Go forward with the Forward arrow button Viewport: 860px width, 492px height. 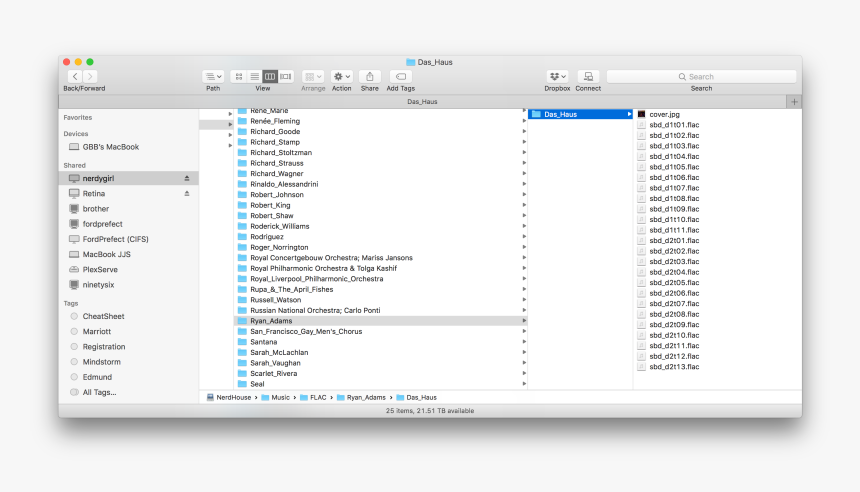pos(90,77)
